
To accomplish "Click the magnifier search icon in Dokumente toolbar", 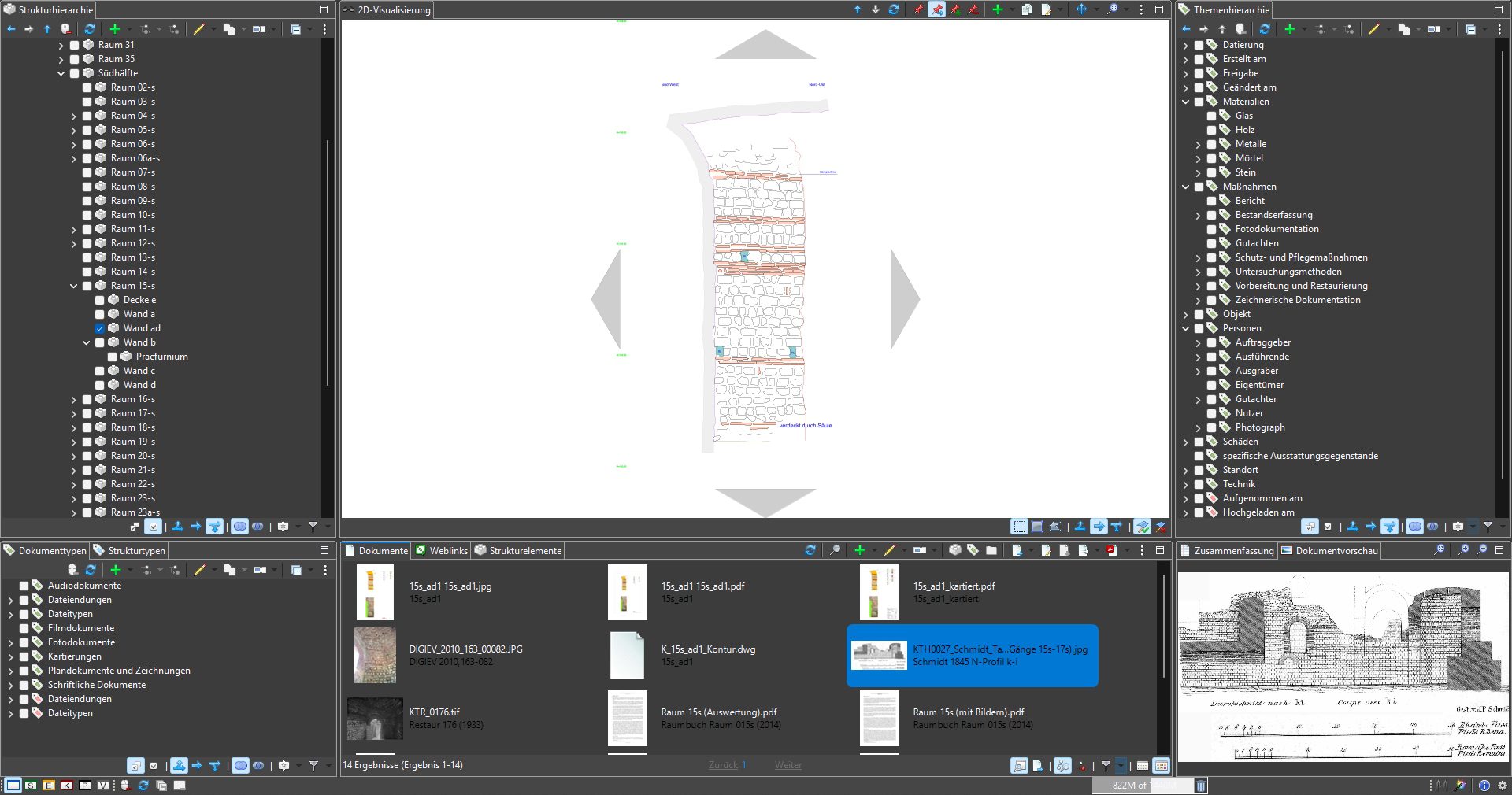I will point(835,550).
